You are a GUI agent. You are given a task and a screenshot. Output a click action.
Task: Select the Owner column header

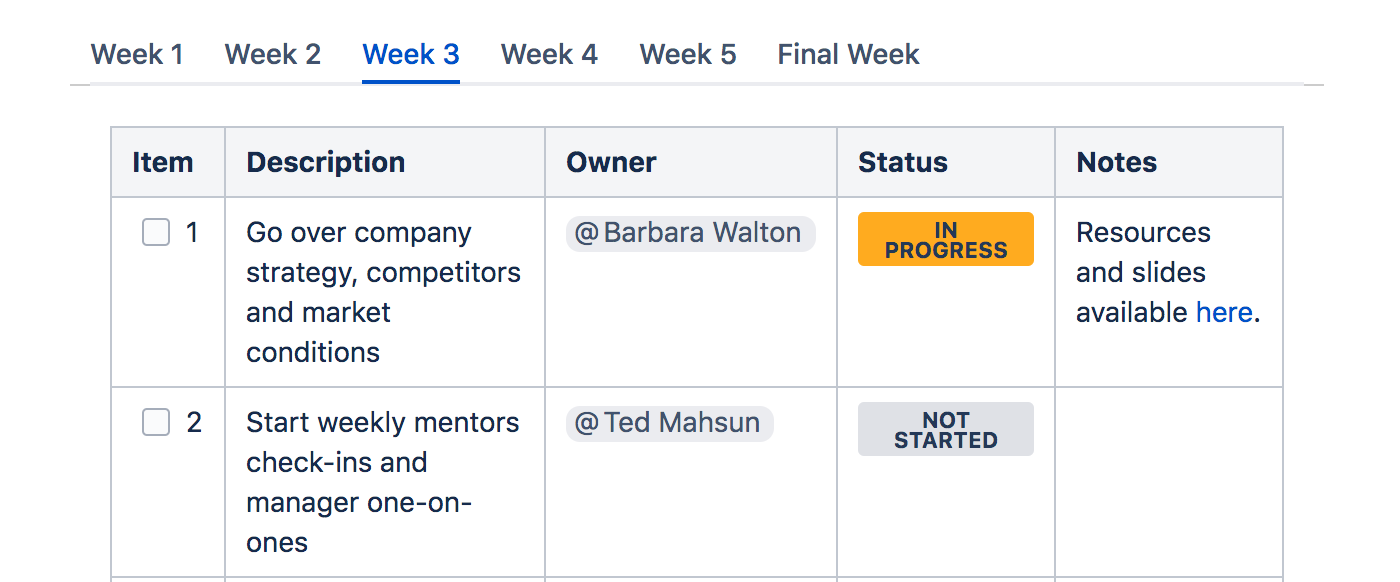[611, 162]
